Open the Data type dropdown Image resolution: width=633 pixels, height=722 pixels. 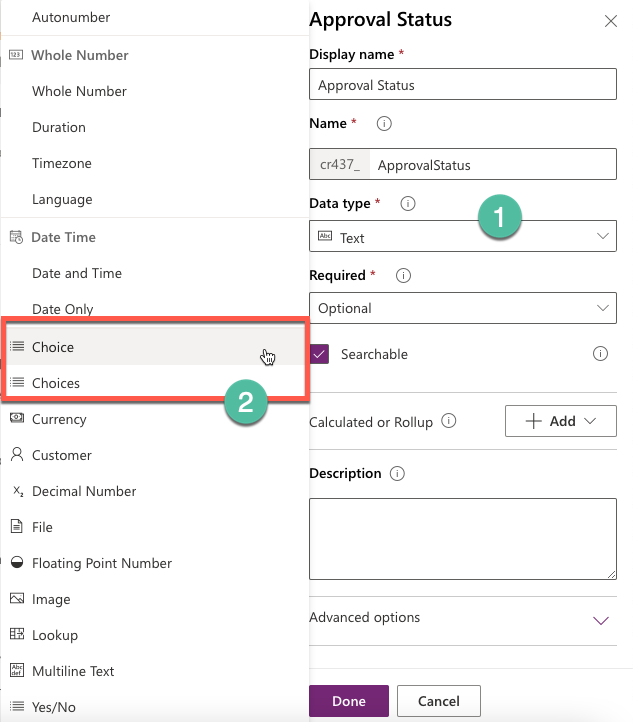(x=463, y=236)
